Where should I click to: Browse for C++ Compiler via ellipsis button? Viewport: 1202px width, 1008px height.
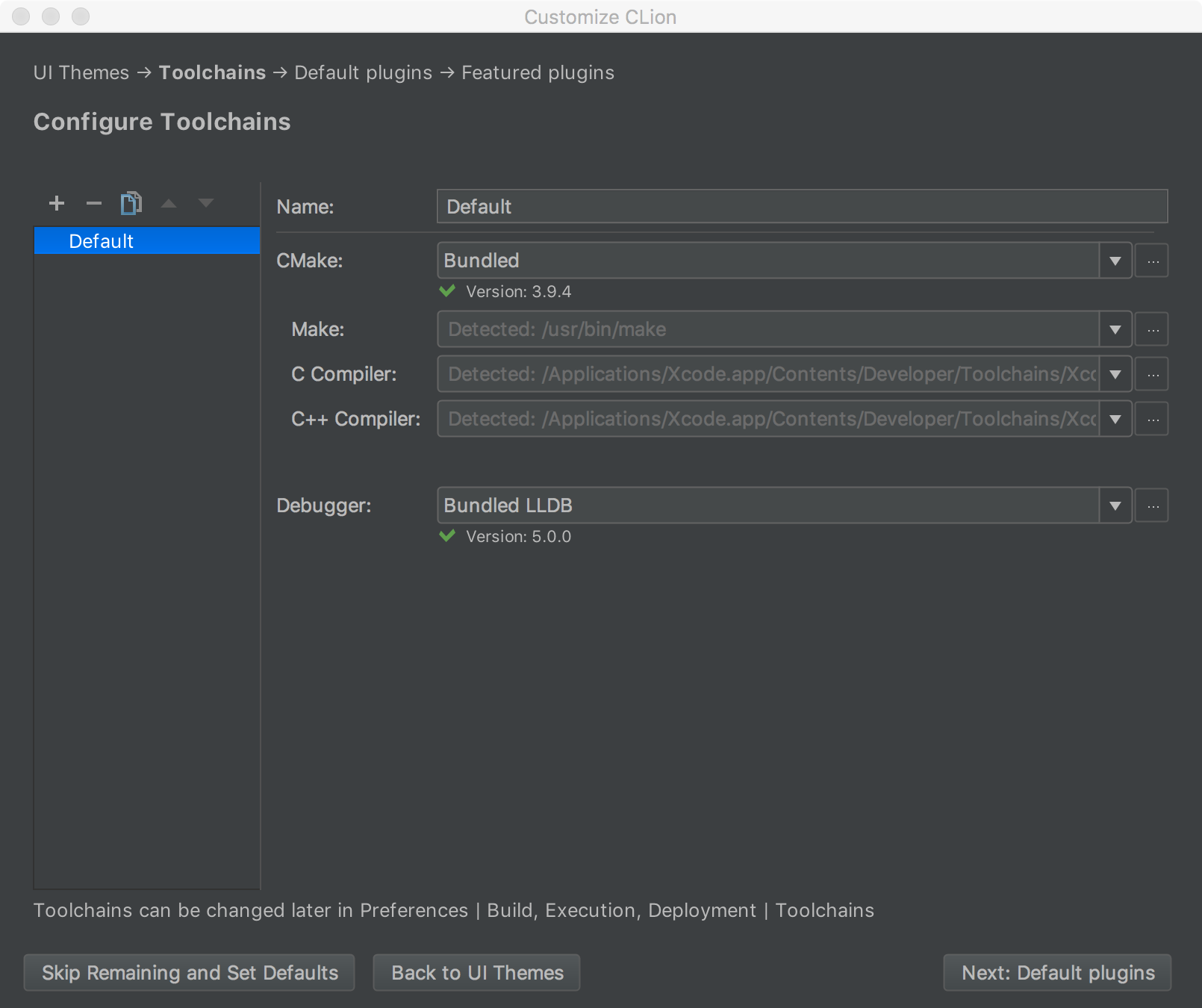[x=1152, y=419]
